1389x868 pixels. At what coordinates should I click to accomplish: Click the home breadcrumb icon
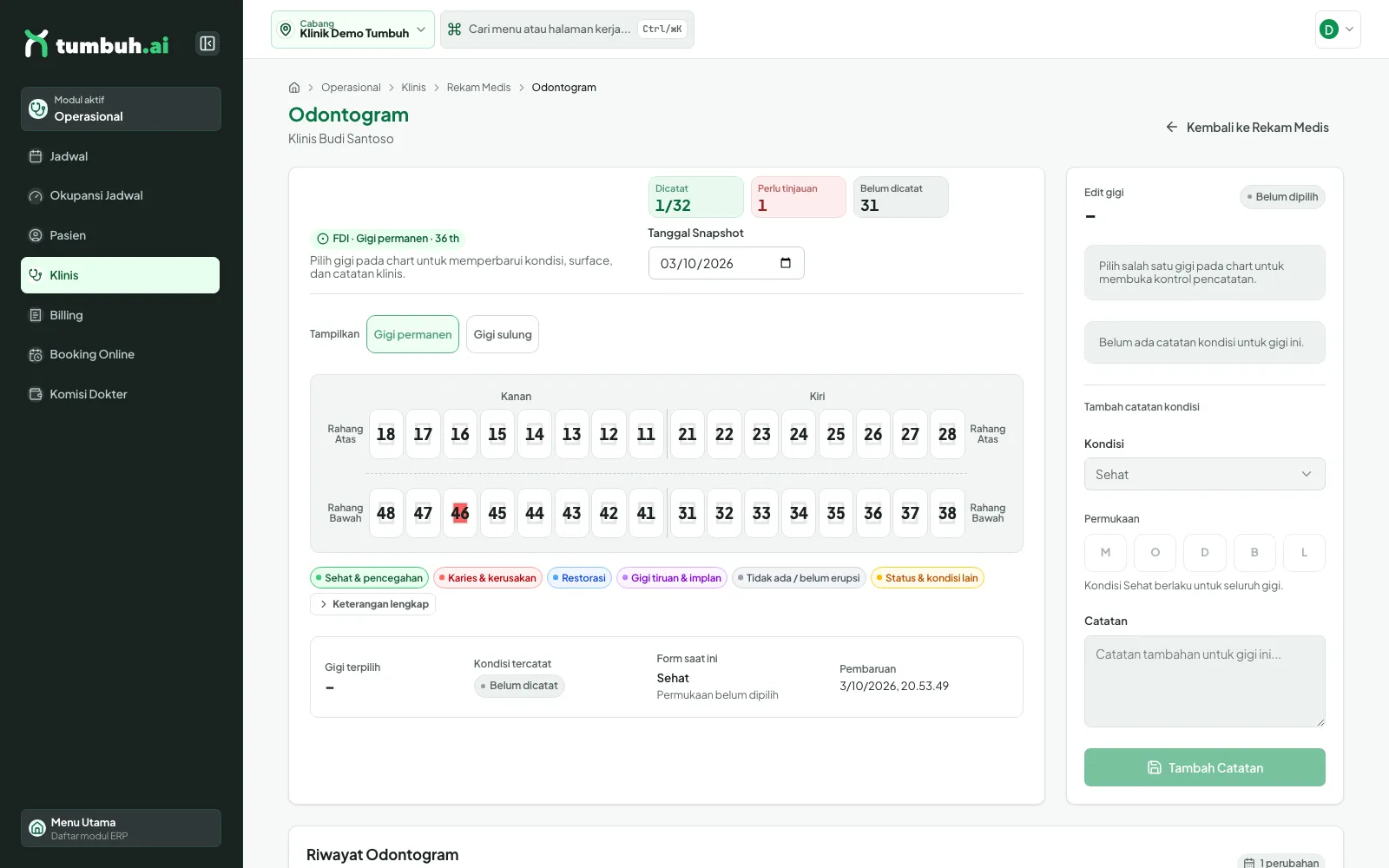(x=294, y=88)
